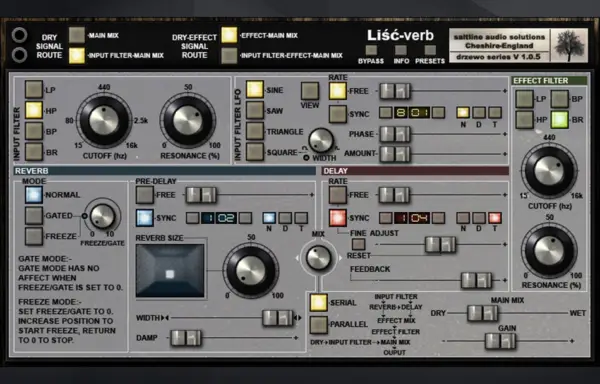
Task: Choose SQUARE LFO waveform
Action: pyautogui.click(x=255, y=152)
